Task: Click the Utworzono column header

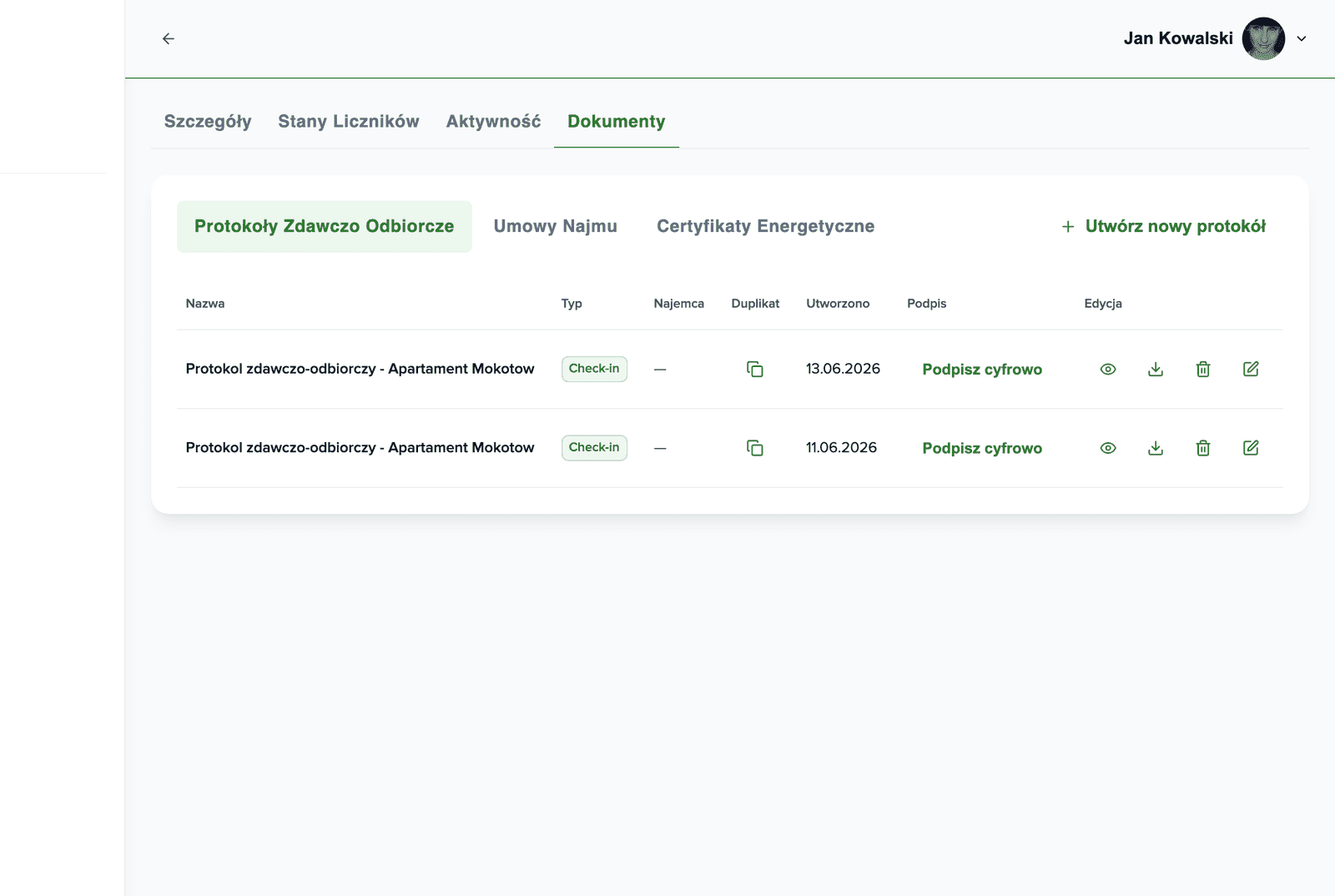Action: (838, 304)
